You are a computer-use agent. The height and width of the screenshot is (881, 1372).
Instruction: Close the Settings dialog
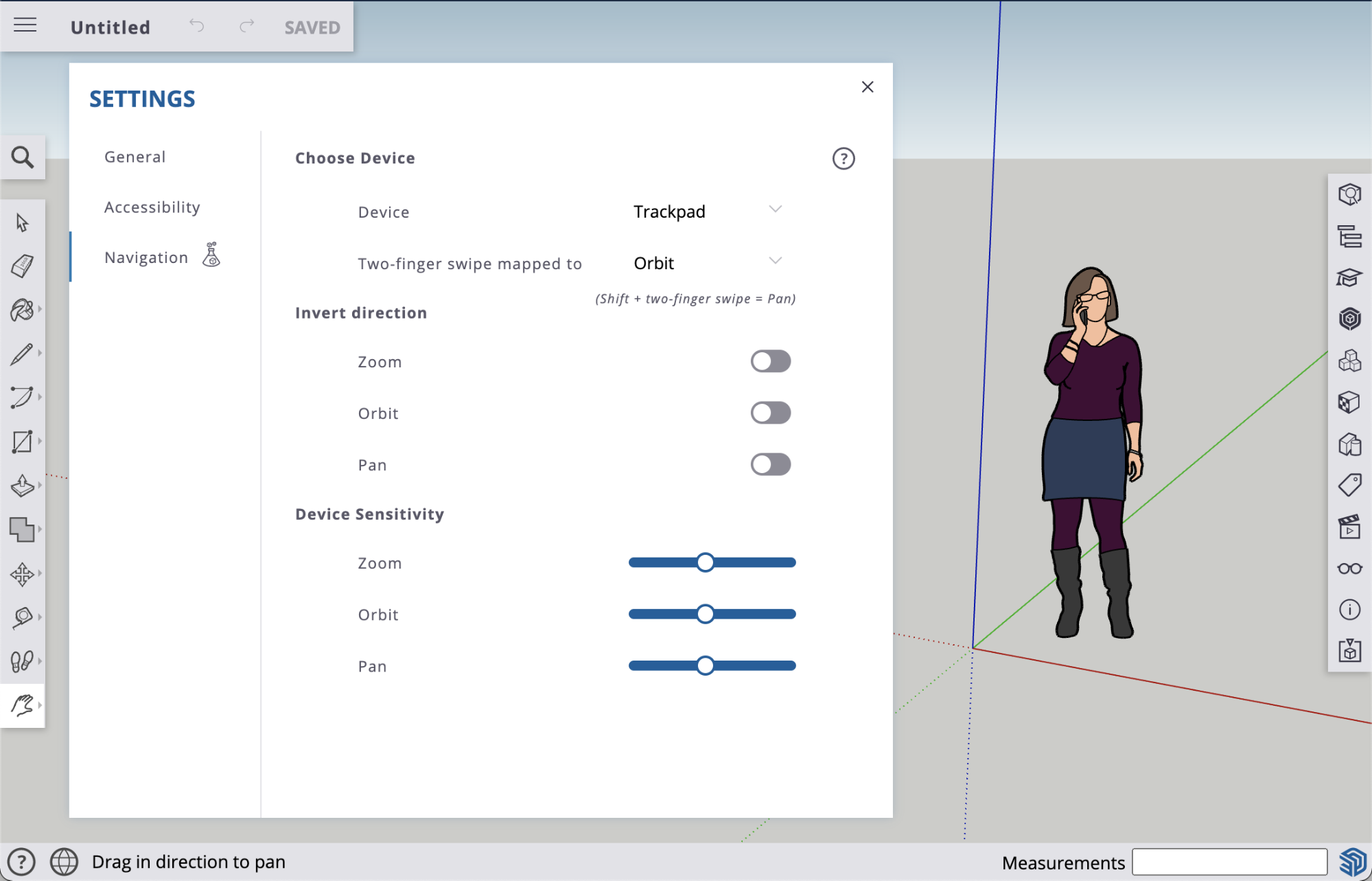point(868,87)
